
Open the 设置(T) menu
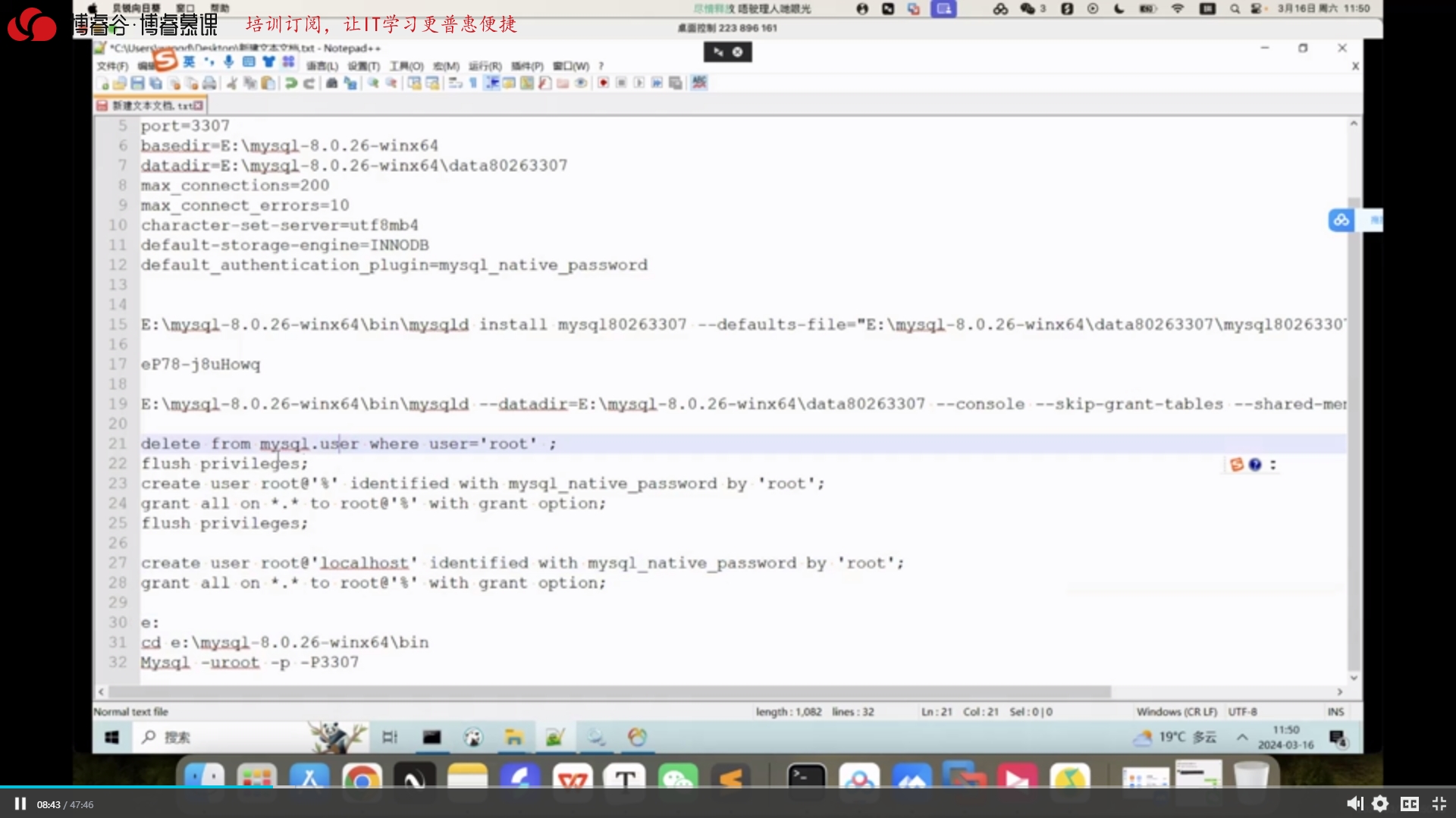pos(364,66)
